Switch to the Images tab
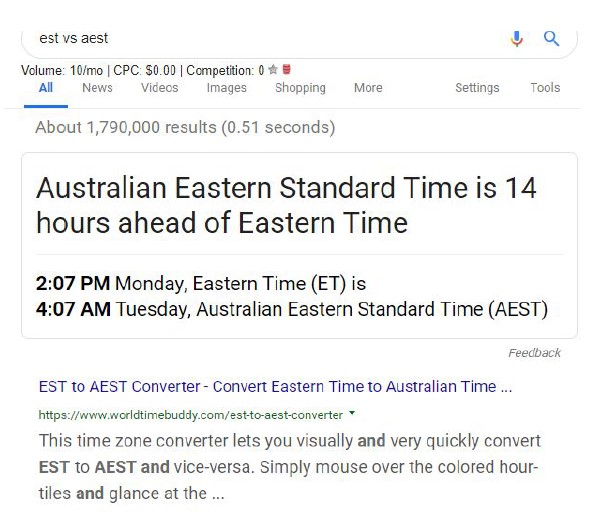The height and width of the screenshot is (518, 595). [x=227, y=88]
